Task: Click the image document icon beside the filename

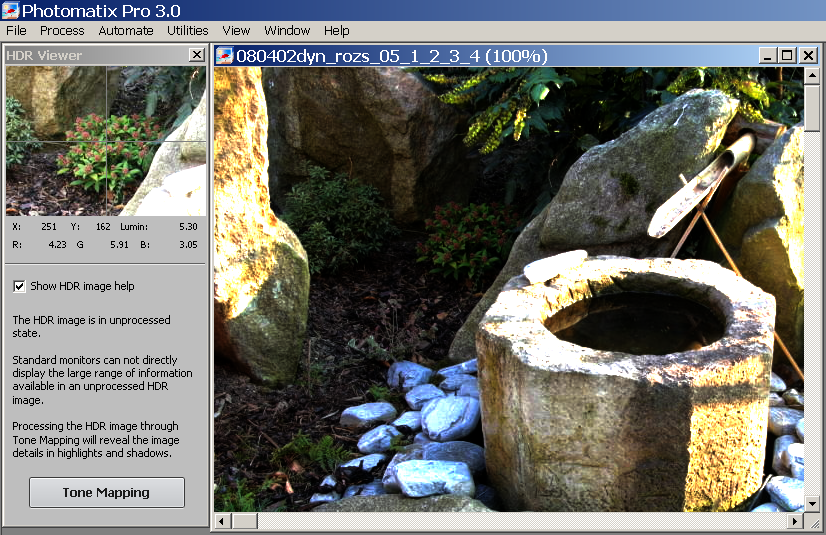Action: [x=225, y=55]
